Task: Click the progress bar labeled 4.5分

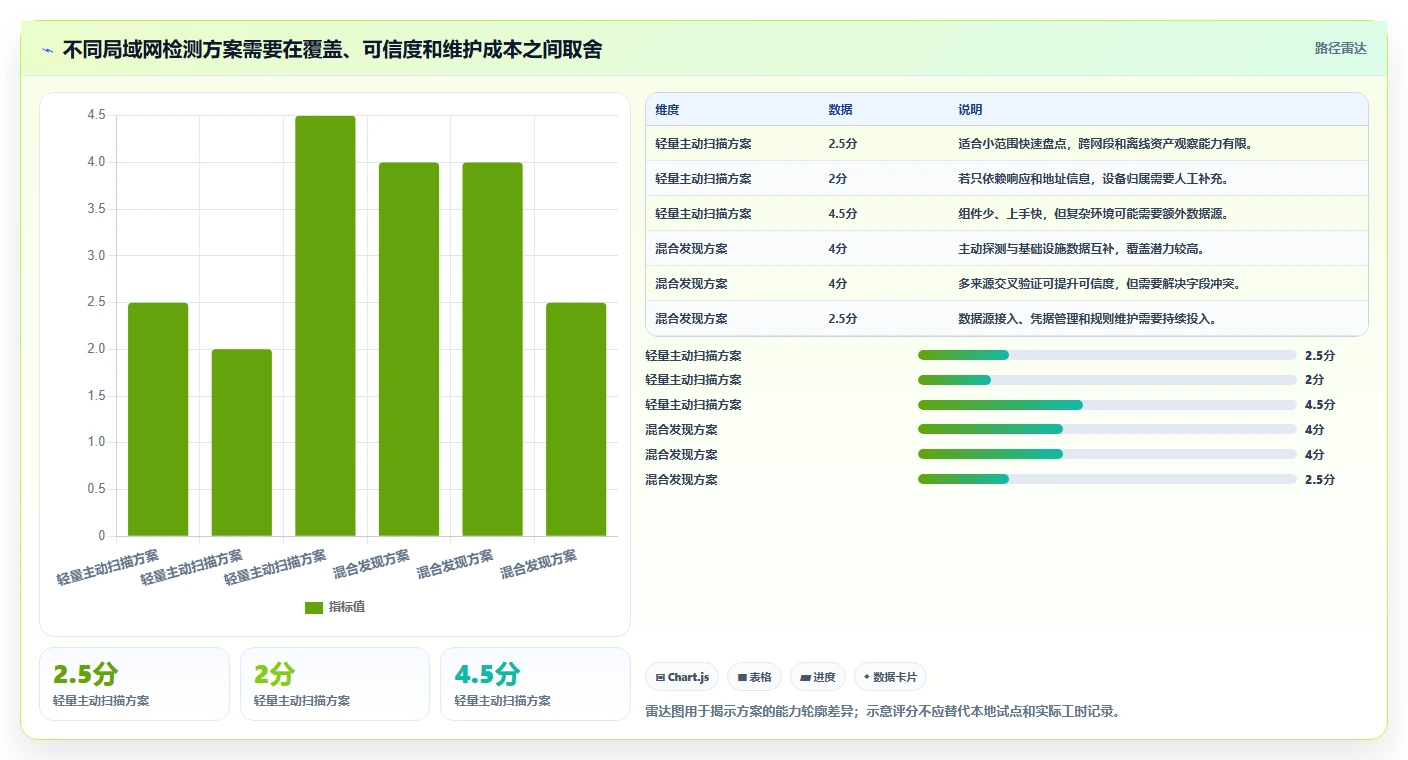Action: coord(1107,405)
